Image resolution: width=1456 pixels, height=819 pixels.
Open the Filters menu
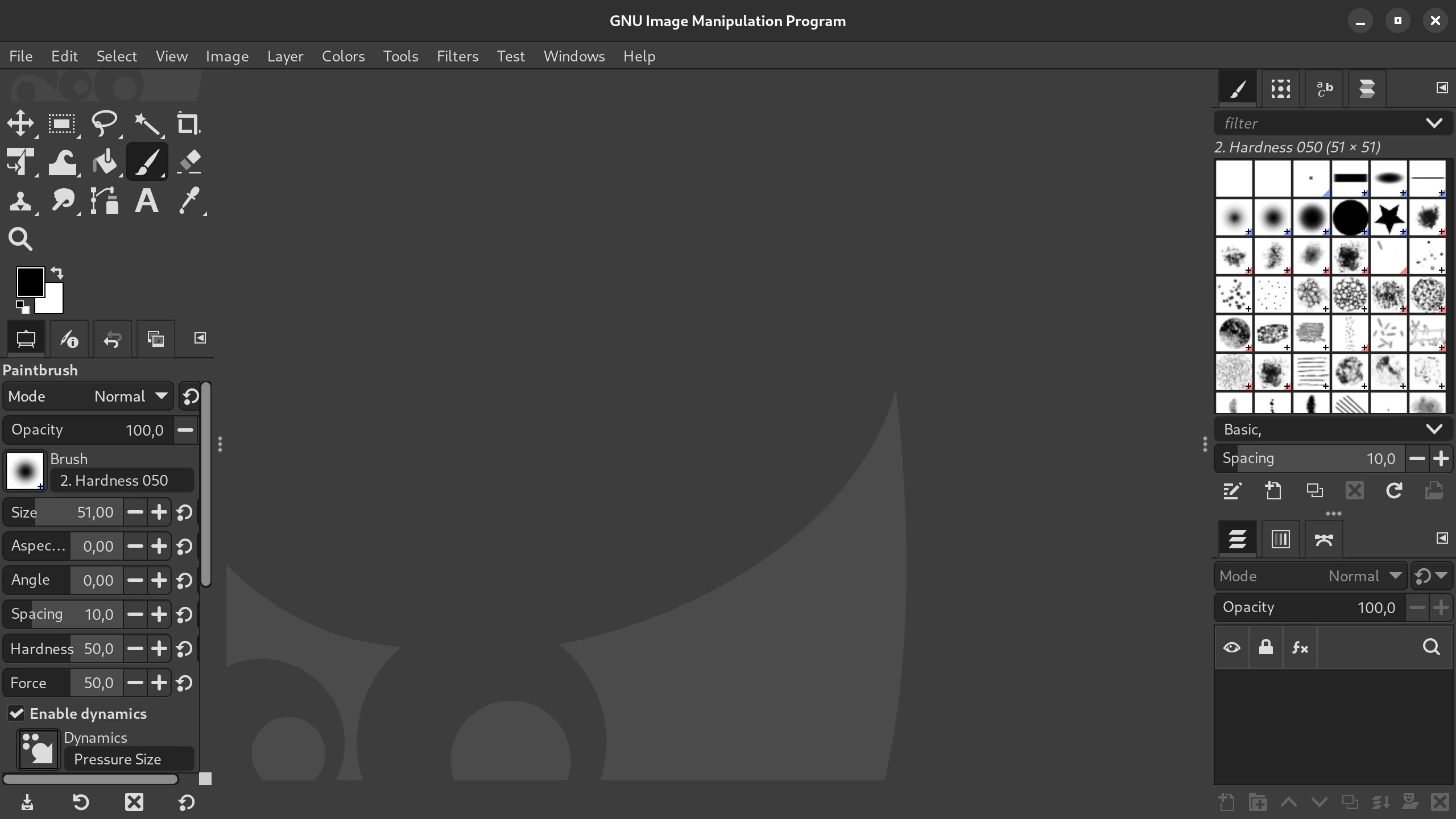[457, 56]
